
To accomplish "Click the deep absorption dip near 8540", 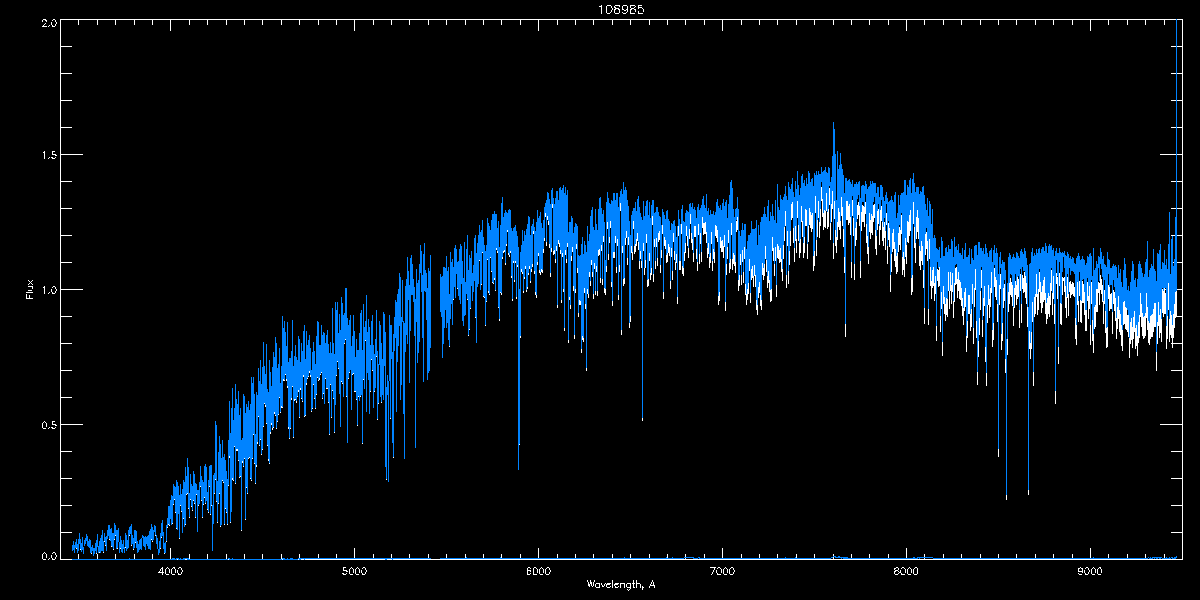I will pyautogui.click(x=1006, y=496).
